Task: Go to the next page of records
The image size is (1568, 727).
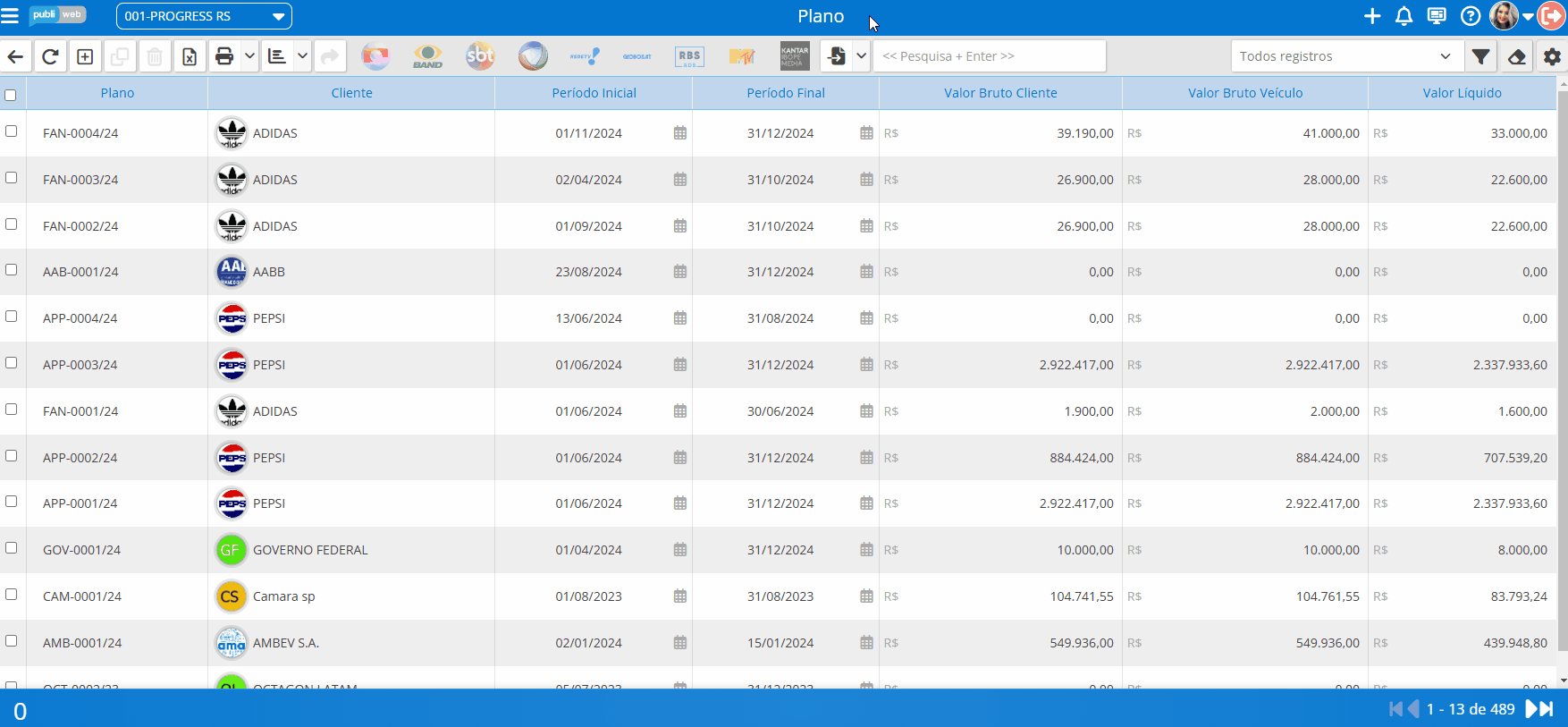Action: coord(1531,709)
